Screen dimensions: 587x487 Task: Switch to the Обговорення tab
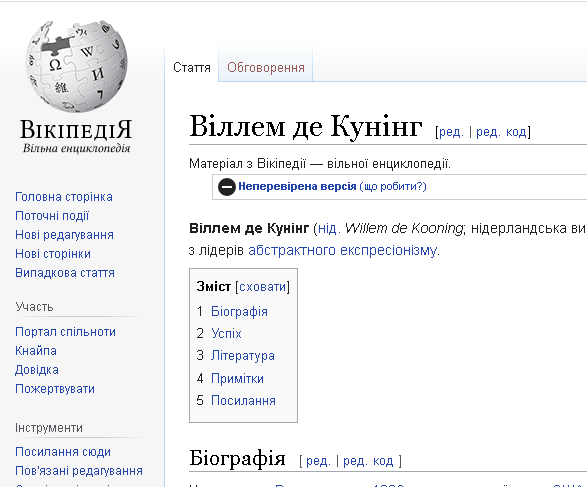(x=265, y=68)
